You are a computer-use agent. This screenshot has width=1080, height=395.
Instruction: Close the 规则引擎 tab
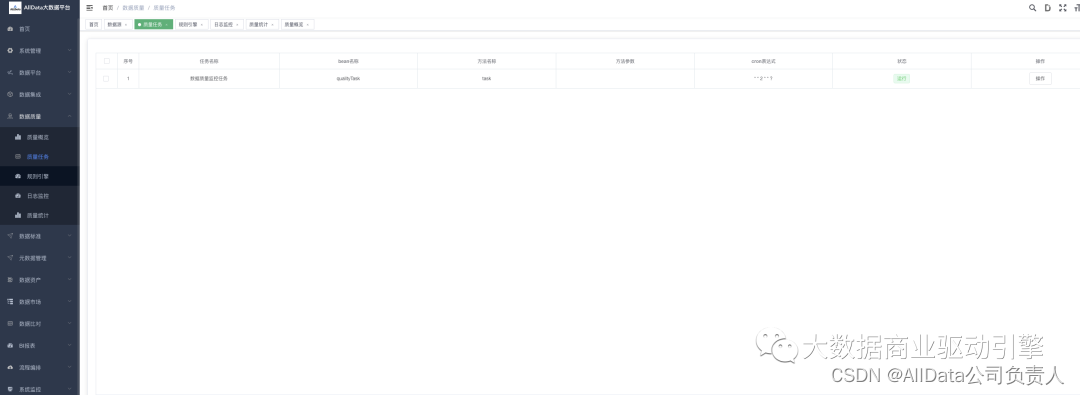click(202, 25)
